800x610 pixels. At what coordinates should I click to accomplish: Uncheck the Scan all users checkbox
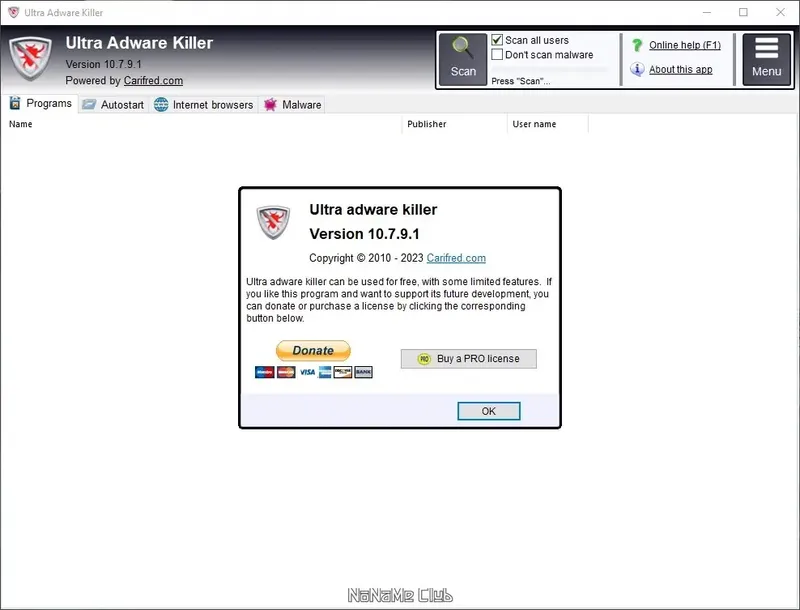497,40
